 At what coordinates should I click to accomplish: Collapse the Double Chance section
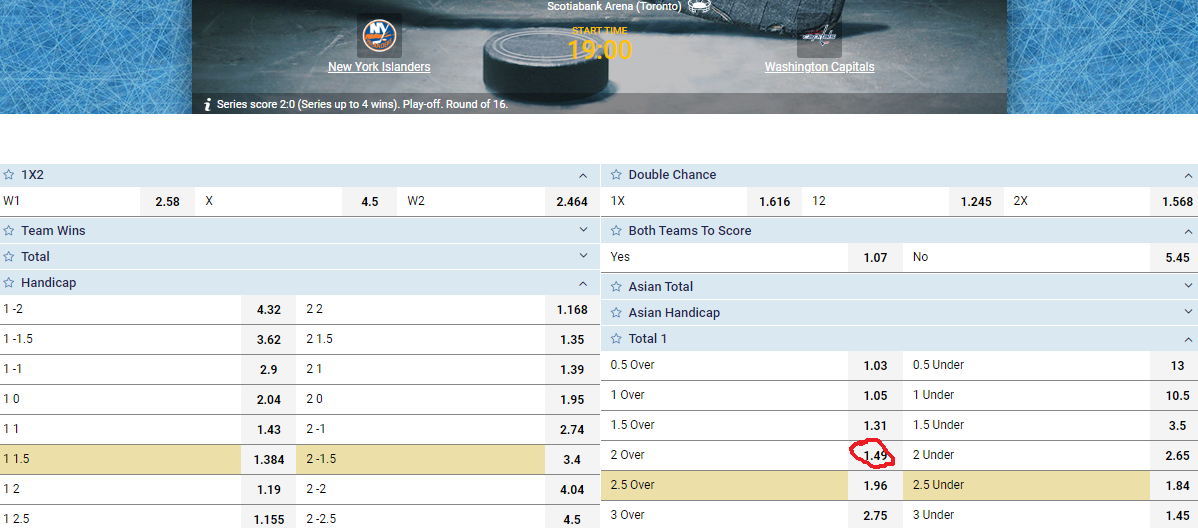(1188, 175)
